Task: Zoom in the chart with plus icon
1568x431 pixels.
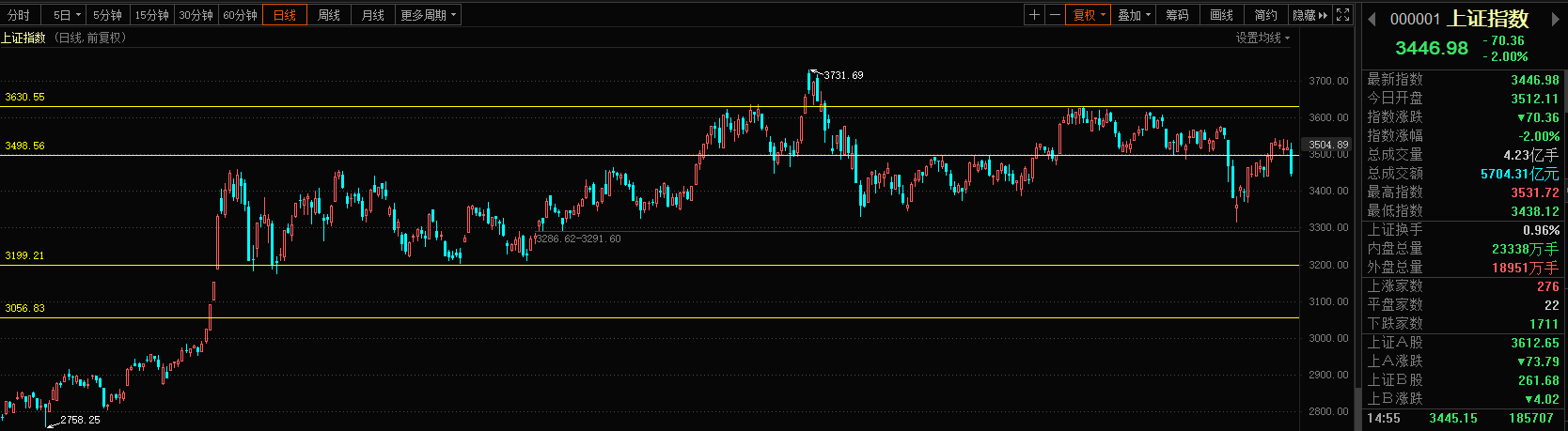Action: (1034, 15)
